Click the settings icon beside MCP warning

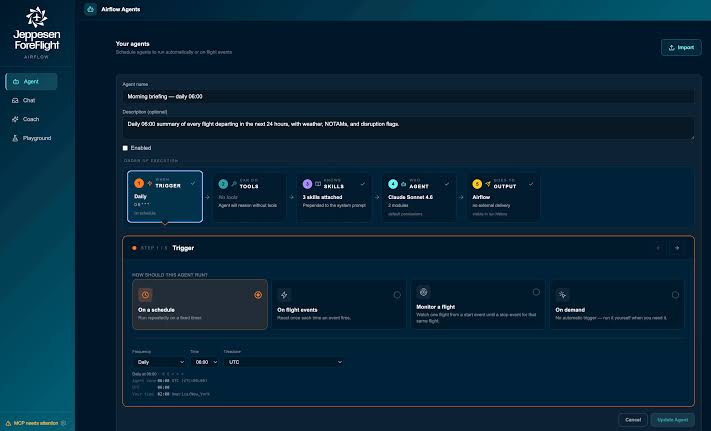pos(63,423)
